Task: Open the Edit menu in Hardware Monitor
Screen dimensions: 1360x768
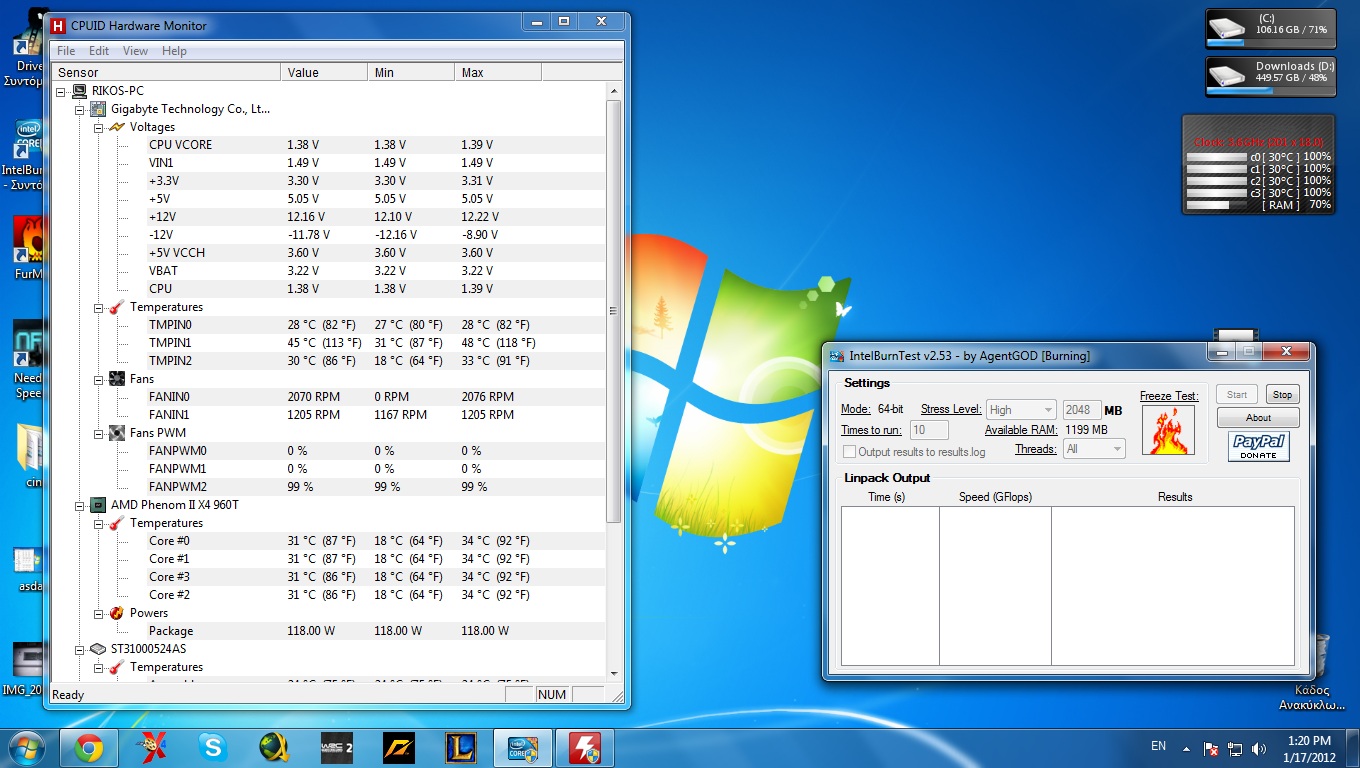Action: click(99, 51)
